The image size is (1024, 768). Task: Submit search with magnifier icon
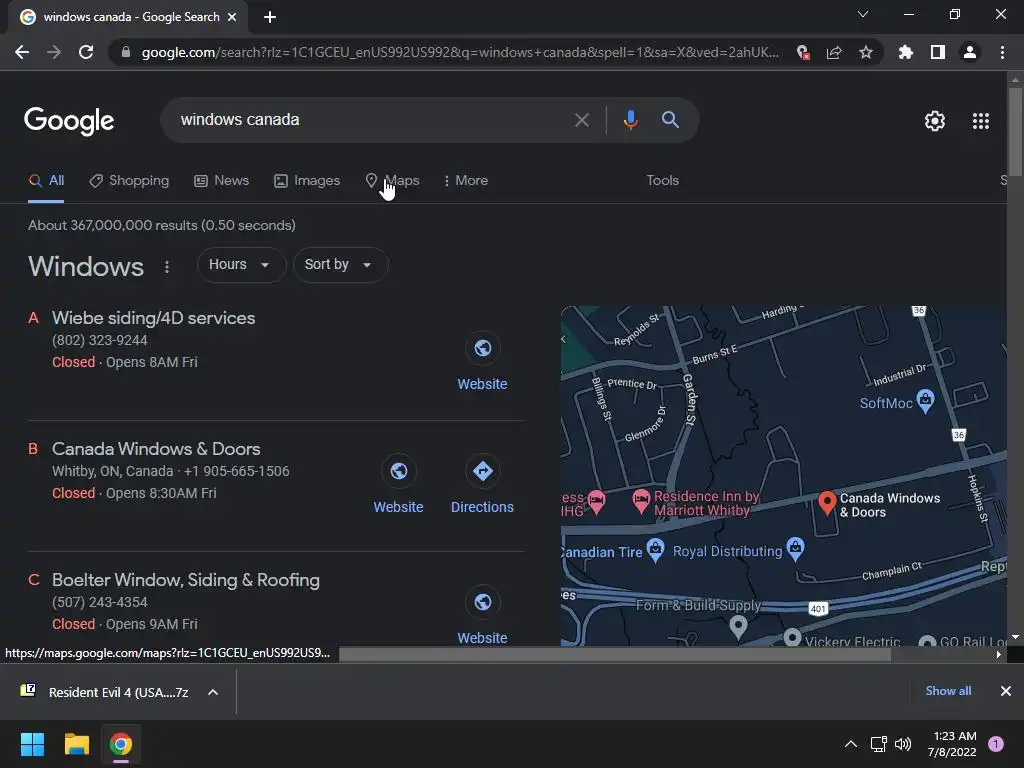pyautogui.click(x=670, y=120)
